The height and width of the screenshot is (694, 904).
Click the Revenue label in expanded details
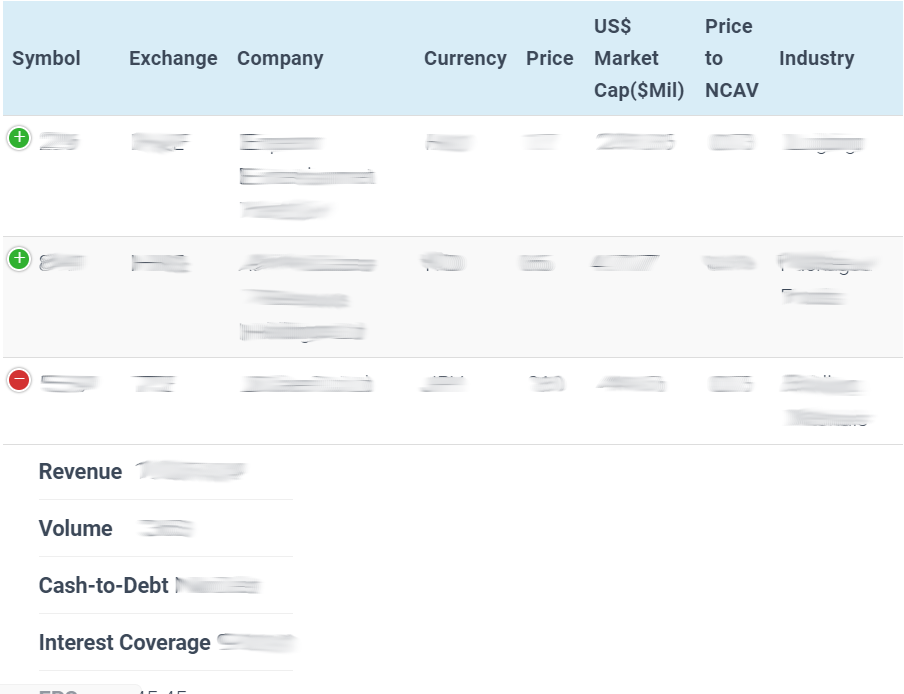point(80,472)
